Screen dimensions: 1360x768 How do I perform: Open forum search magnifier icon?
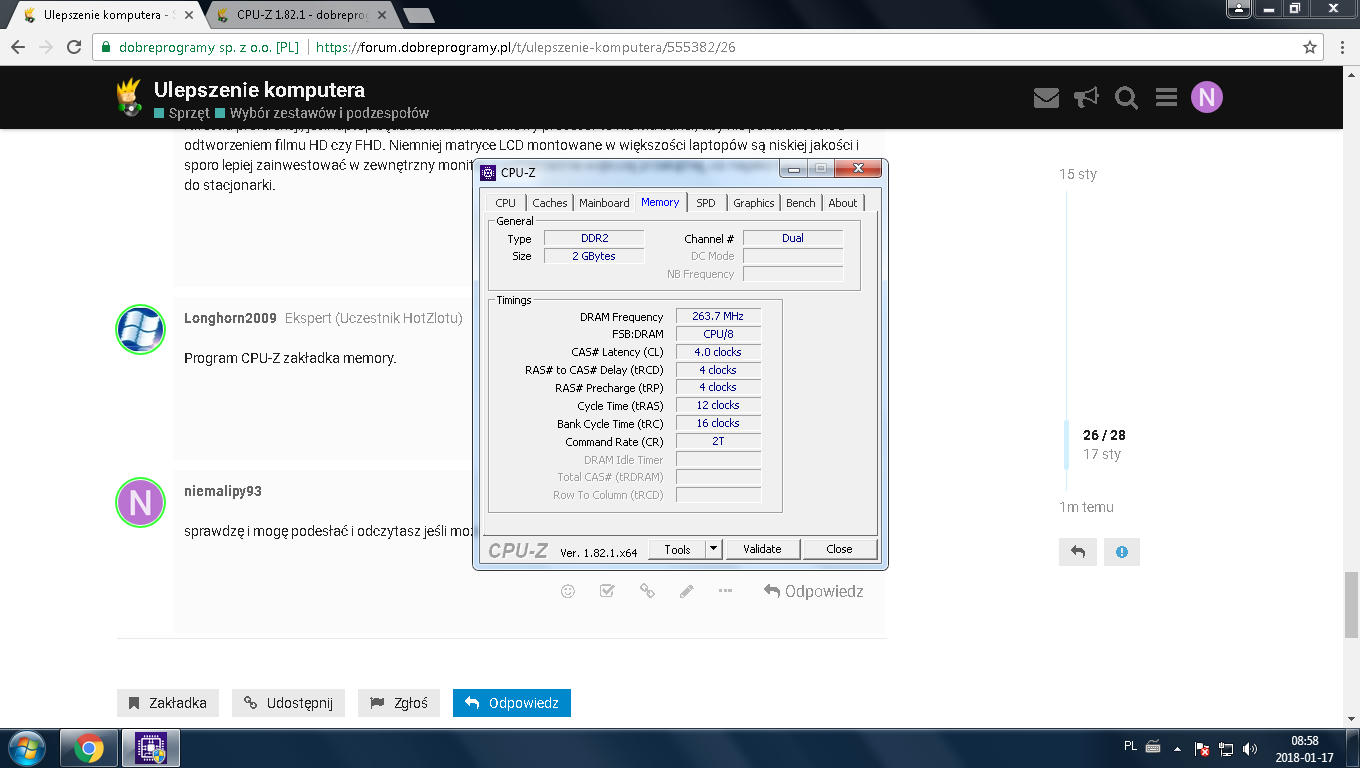point(1126,97)
